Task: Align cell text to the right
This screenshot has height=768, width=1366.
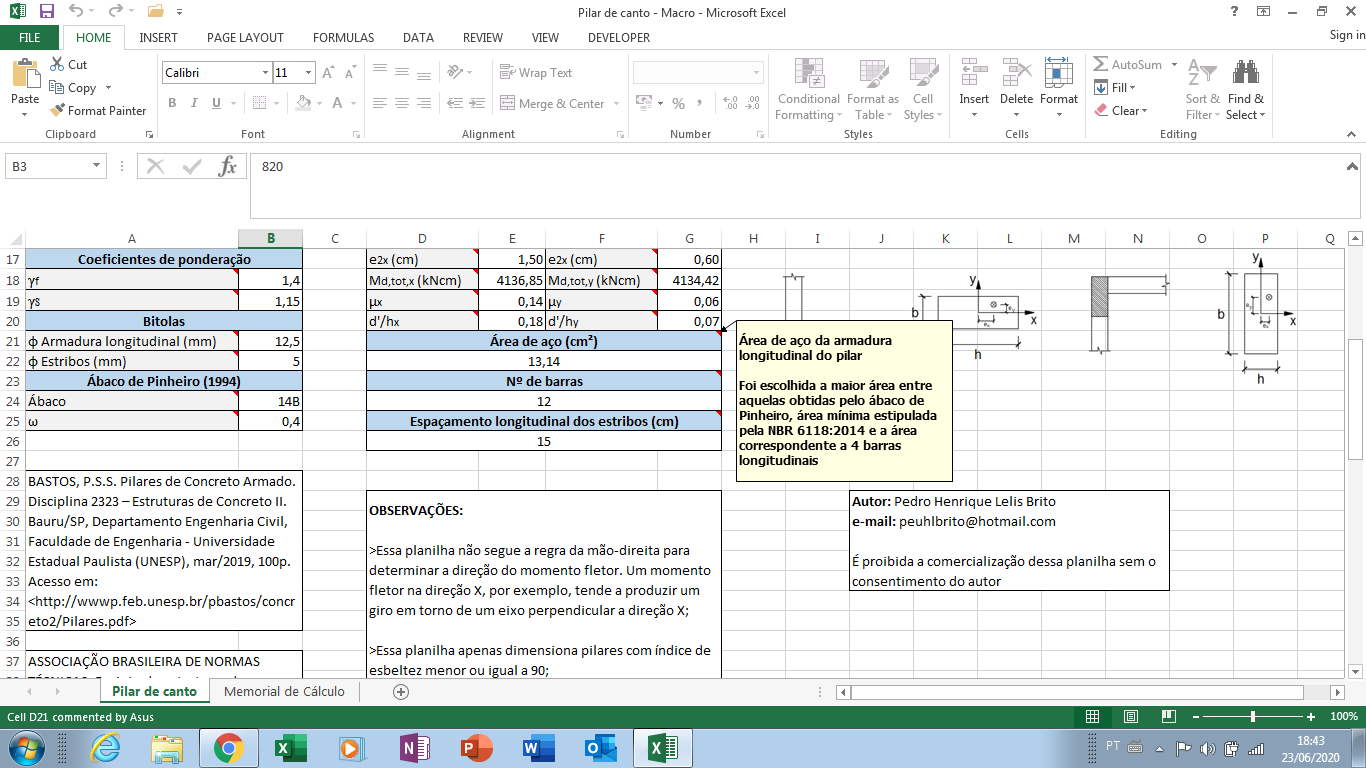Action: pos(424,103)
